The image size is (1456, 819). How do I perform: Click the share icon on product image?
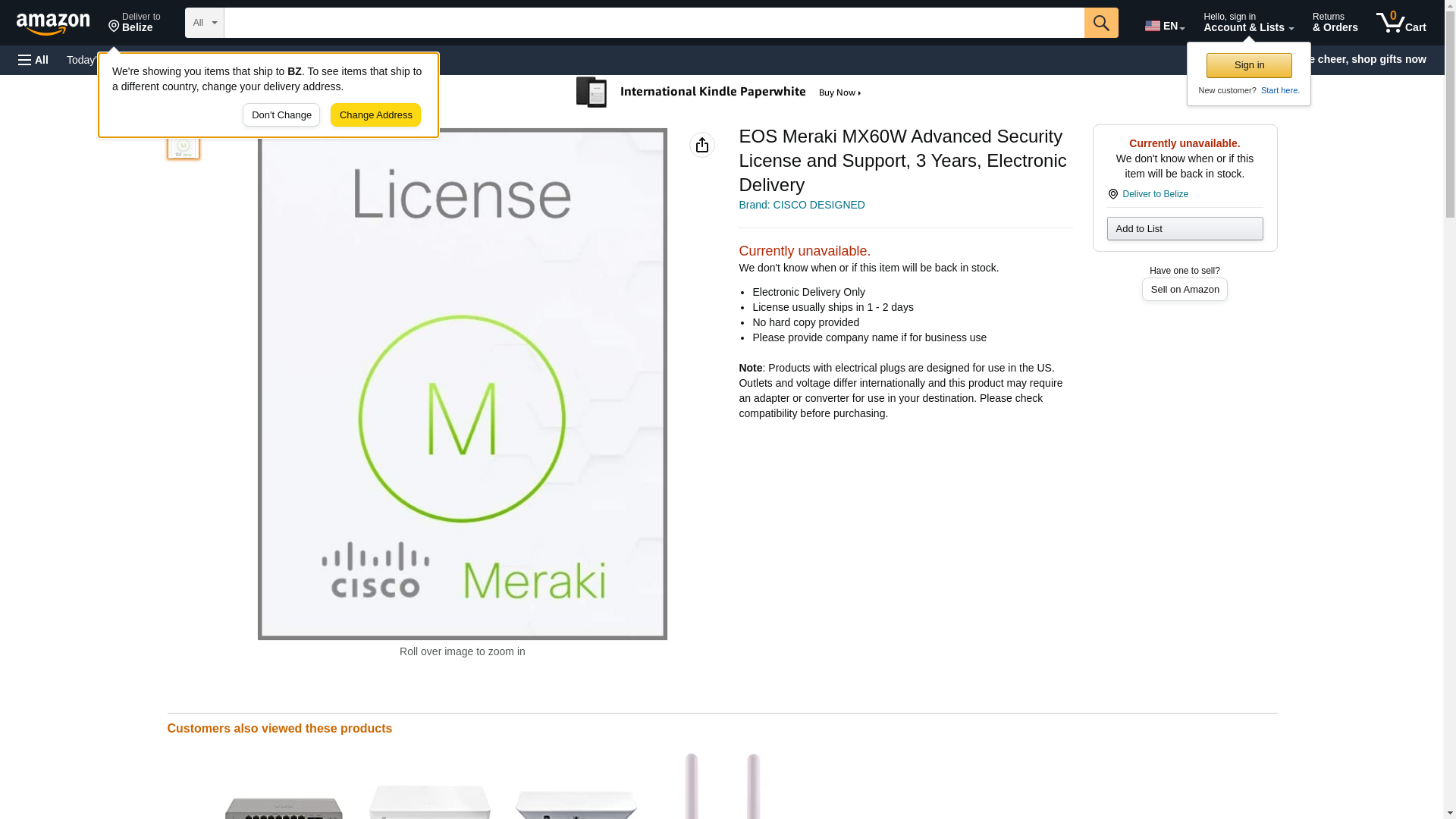[x=701, y=145]
